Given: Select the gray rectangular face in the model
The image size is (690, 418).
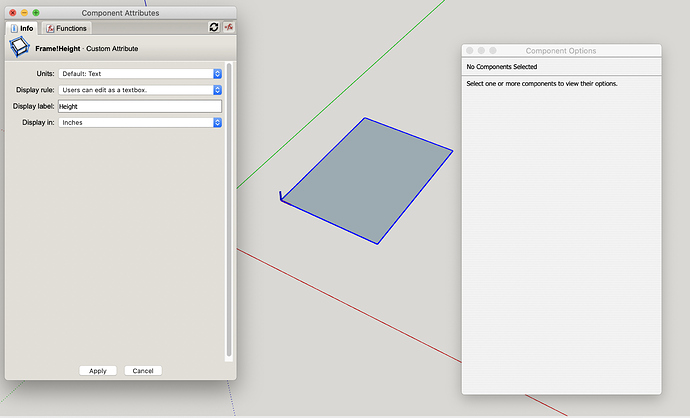Looking at the screenshot, I should 367,180.
